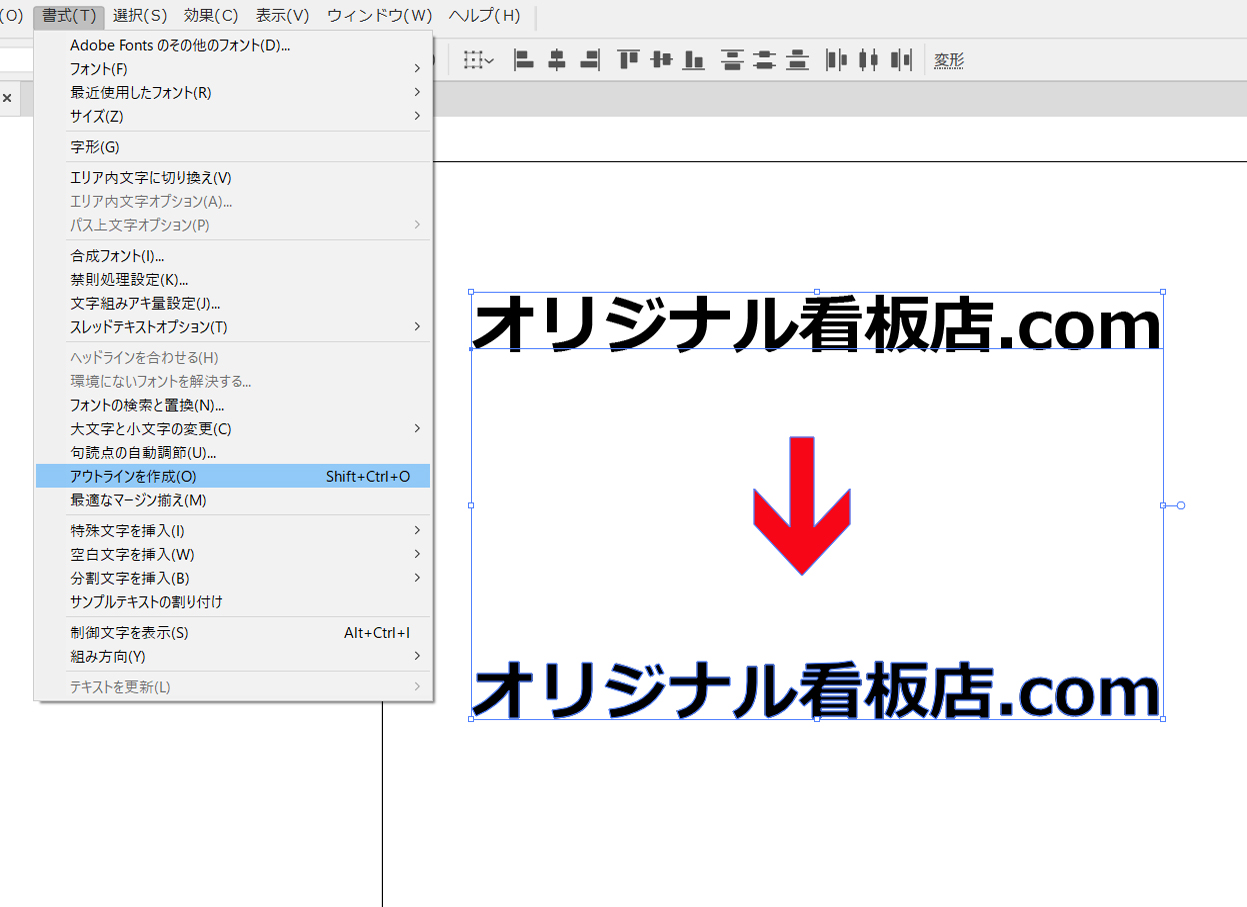Click Horizontal Align Right icon
This screenshot has height=907, width=1247.
[590, 60]
